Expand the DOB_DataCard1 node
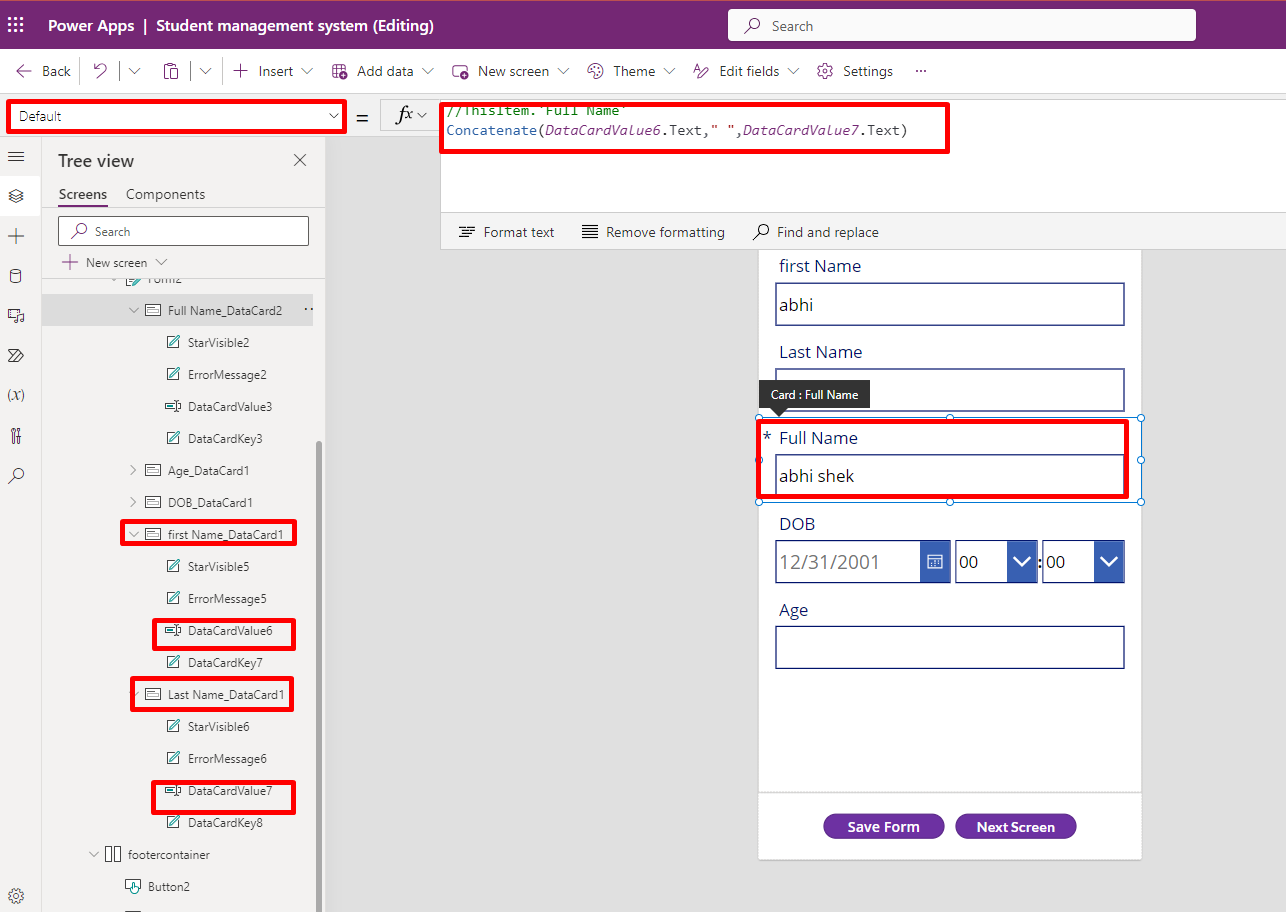1286x912 pixels. [134, 503]
